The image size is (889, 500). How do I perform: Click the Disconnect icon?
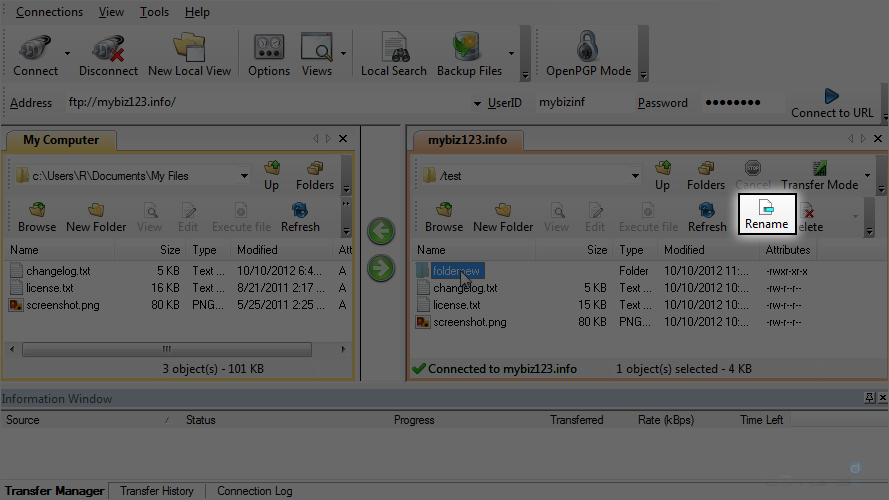pos(108,54)
